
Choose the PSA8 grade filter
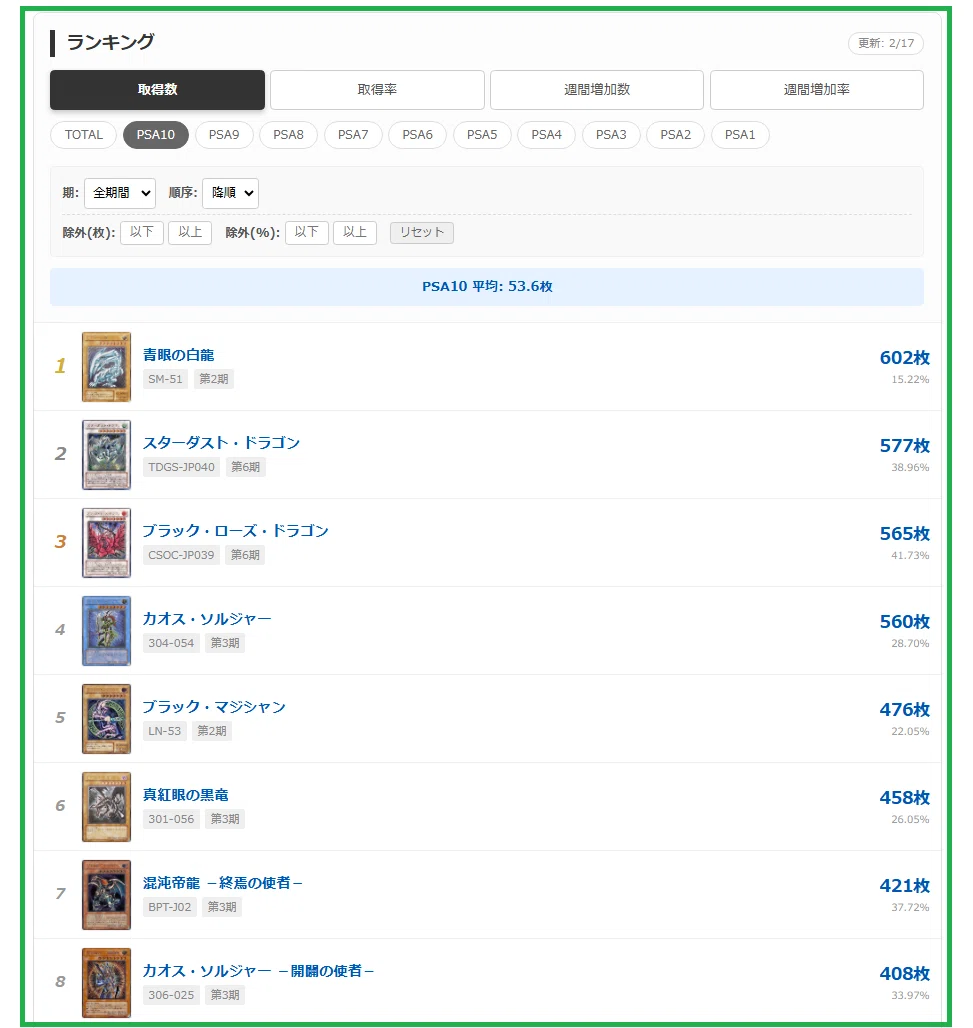288,135
